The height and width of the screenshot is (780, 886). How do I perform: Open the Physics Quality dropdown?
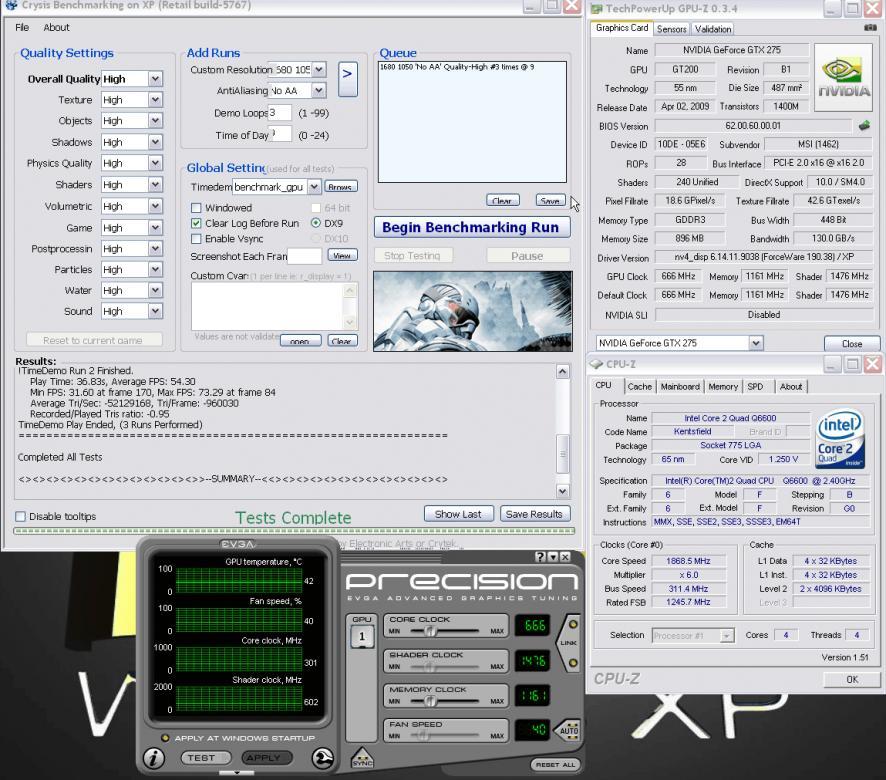(x=155, y=163)
